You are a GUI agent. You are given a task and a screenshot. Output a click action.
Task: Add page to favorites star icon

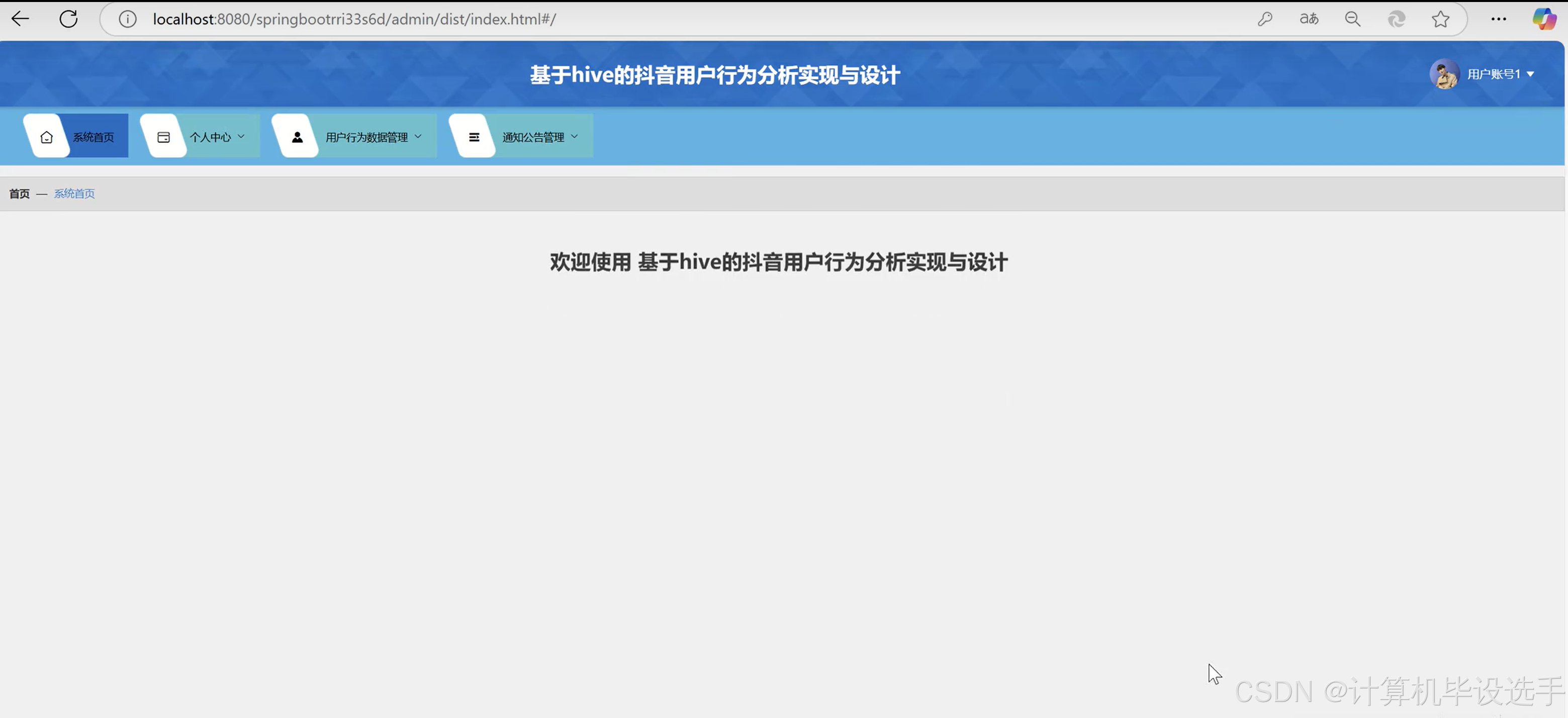point(1440,20)
